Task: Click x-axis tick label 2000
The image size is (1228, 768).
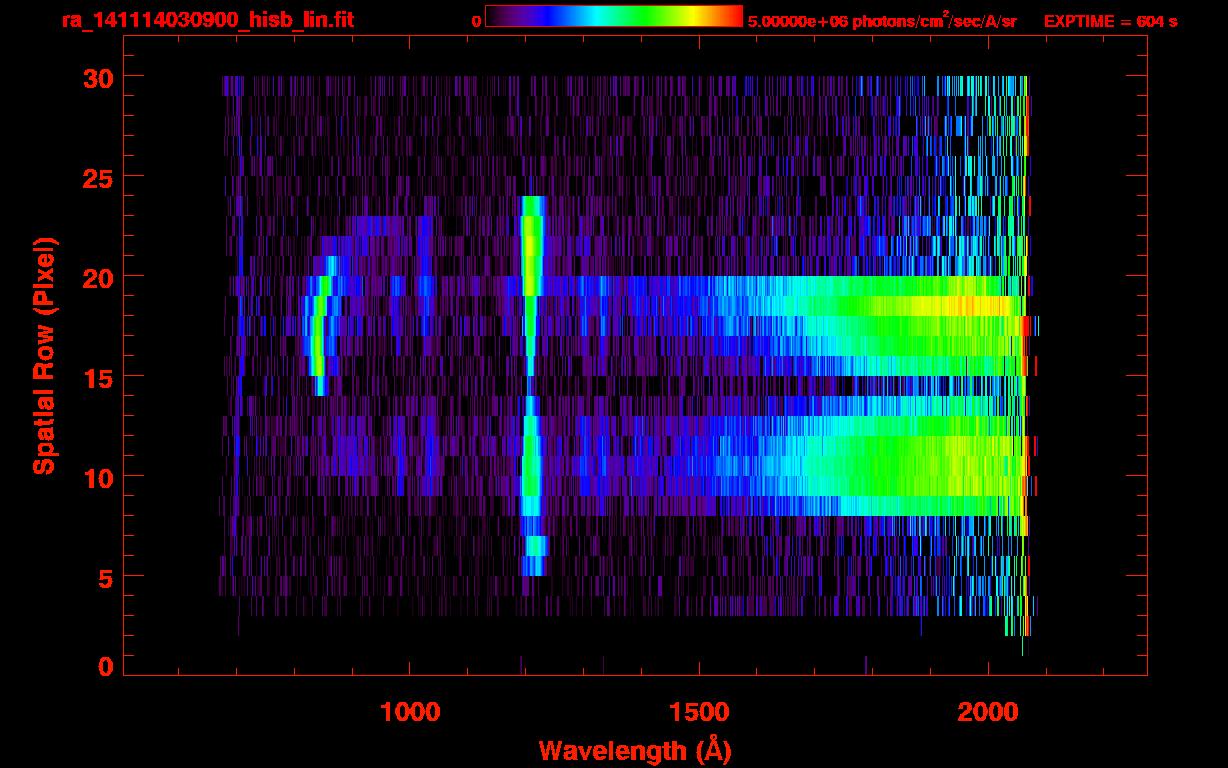Action: pos(987,712)
